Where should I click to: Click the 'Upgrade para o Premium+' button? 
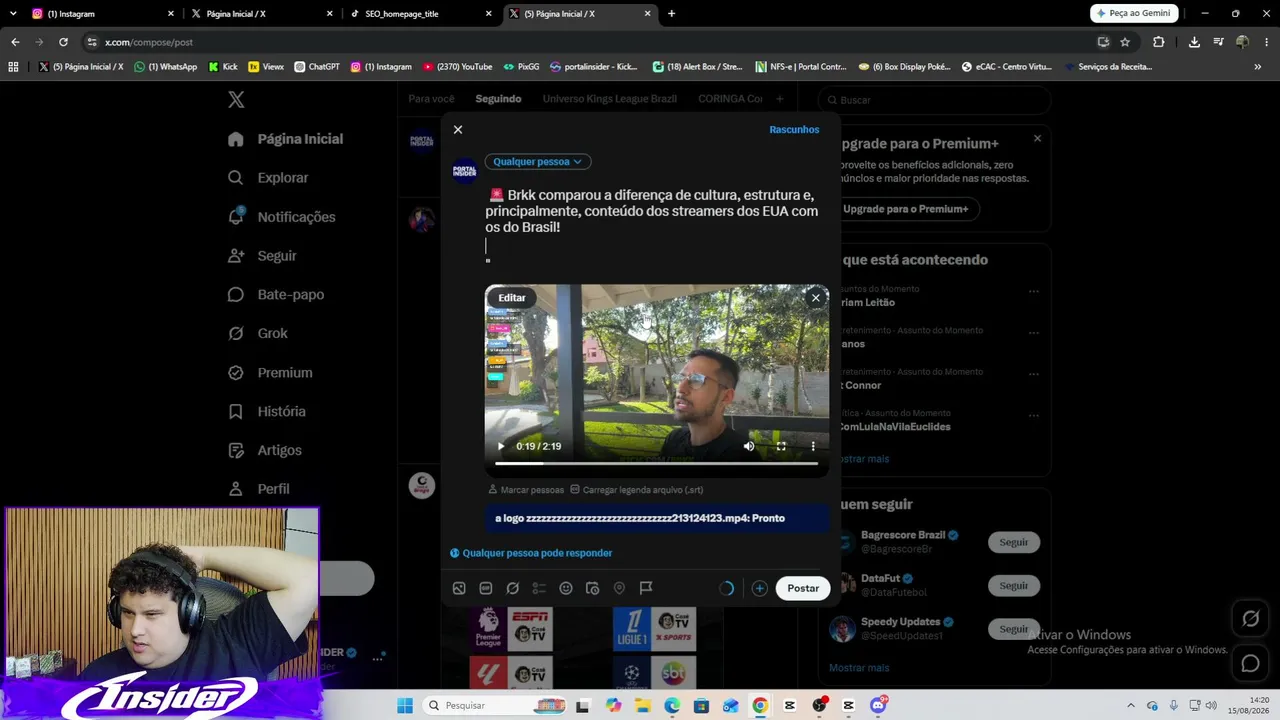(x=905, y=209)
